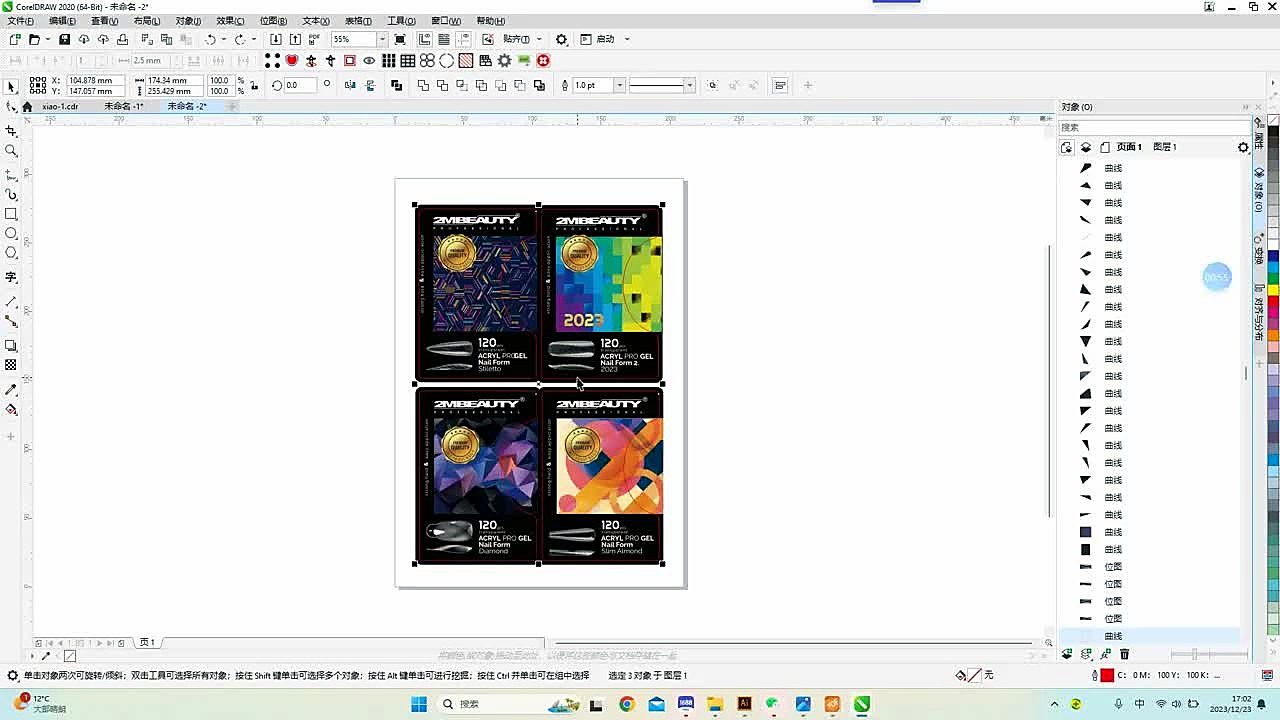Click the Save icon in standard toolbar
1280x720 pixels.
click(x=64, y=39)
